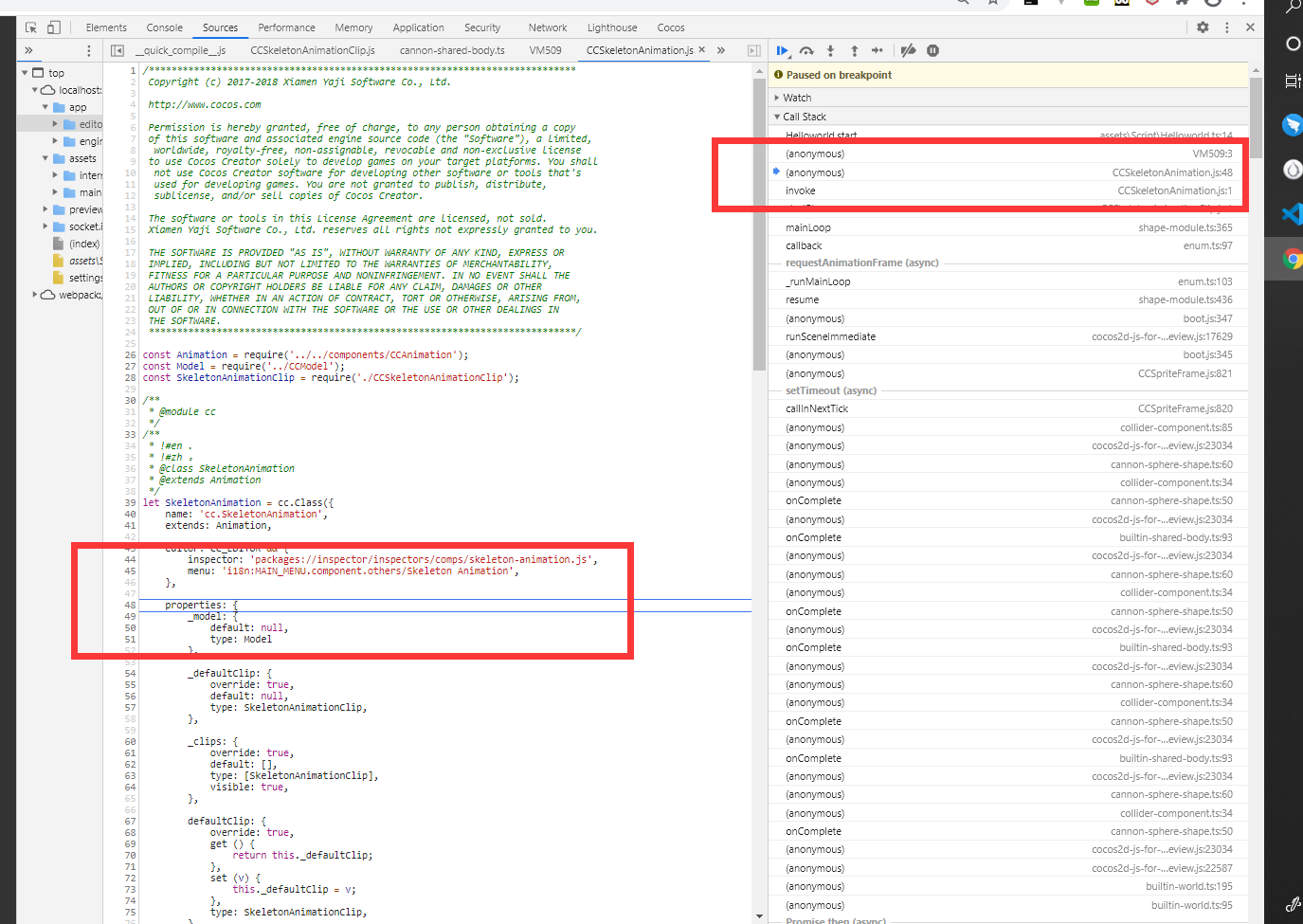Image resolution: width=1303 pixels, height=924 pixels.
Task: Resume script execution in debugger
Action: click(783, 51)
